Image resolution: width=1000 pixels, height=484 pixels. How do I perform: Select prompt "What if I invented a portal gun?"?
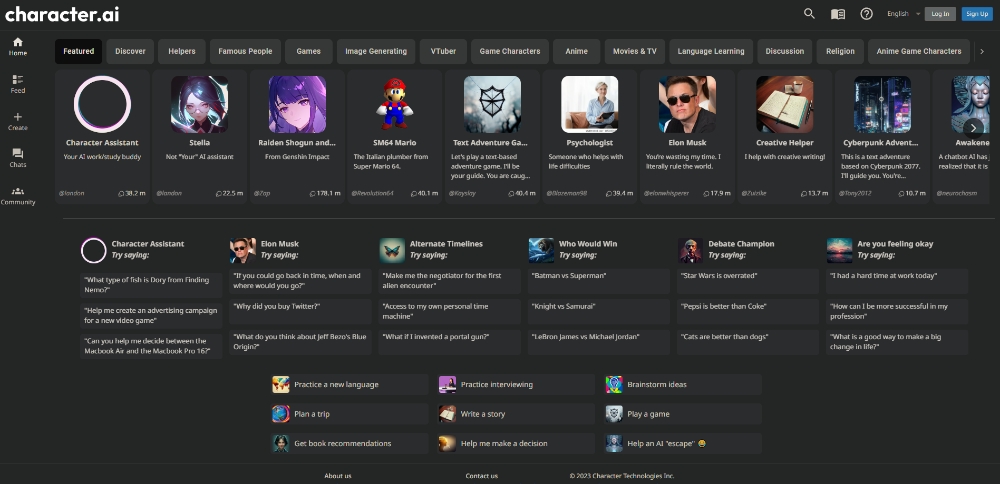point(449,342)
